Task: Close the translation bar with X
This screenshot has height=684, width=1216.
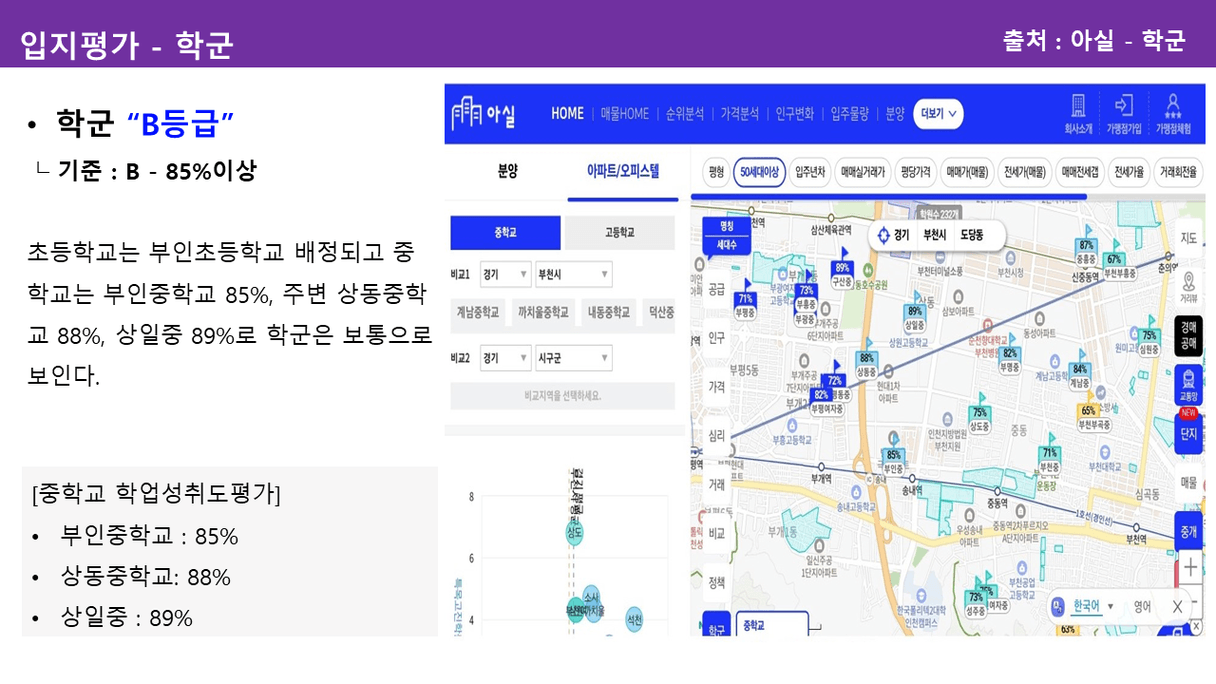Action: pyautogui.click(x=1177, y=606)
